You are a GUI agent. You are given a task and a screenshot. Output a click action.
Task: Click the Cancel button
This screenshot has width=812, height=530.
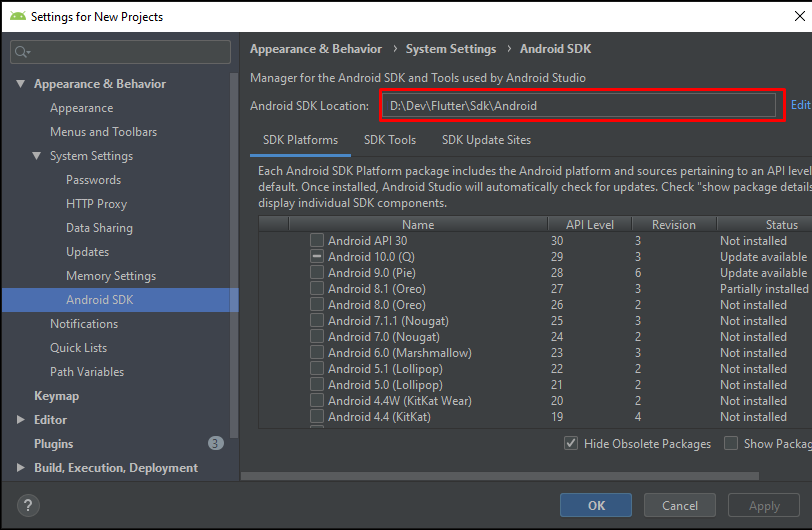[x=680, y=505]
